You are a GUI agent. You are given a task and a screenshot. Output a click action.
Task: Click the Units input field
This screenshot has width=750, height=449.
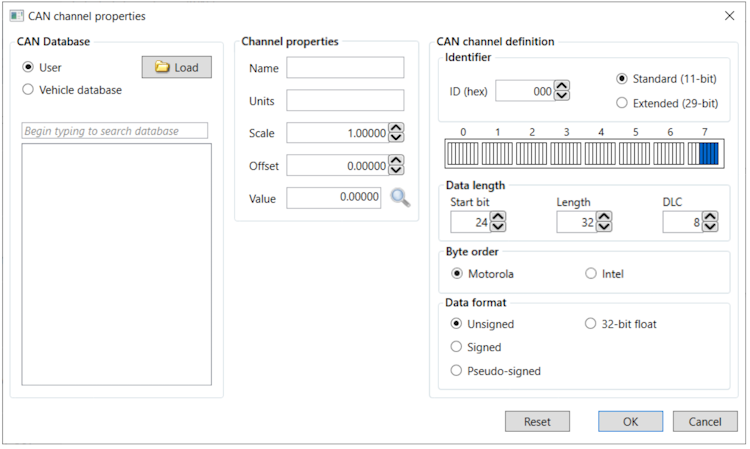tap(345, 100)
